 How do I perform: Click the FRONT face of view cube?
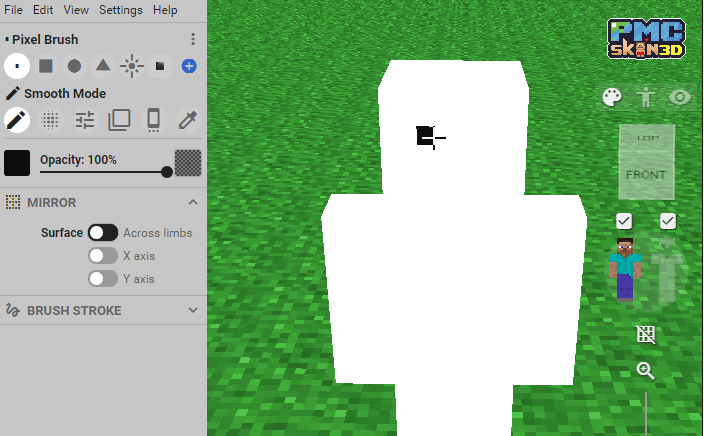pos(646,175)
